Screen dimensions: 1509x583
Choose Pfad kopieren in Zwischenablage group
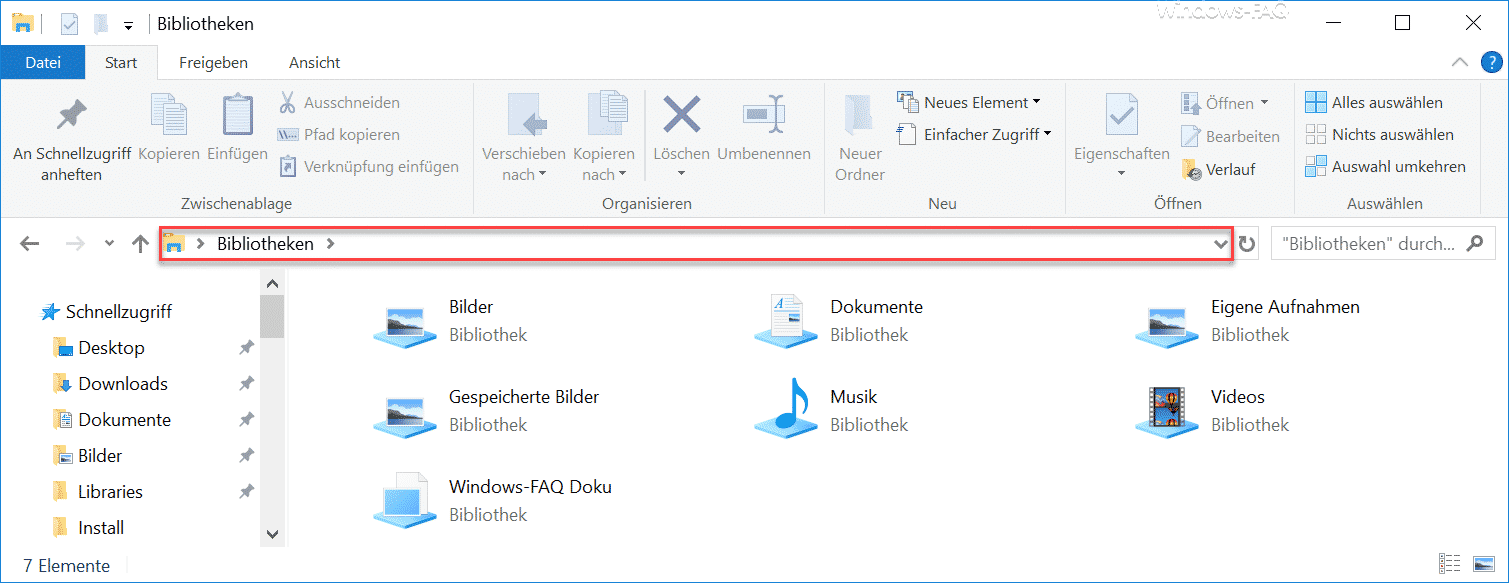coord(338,134)
